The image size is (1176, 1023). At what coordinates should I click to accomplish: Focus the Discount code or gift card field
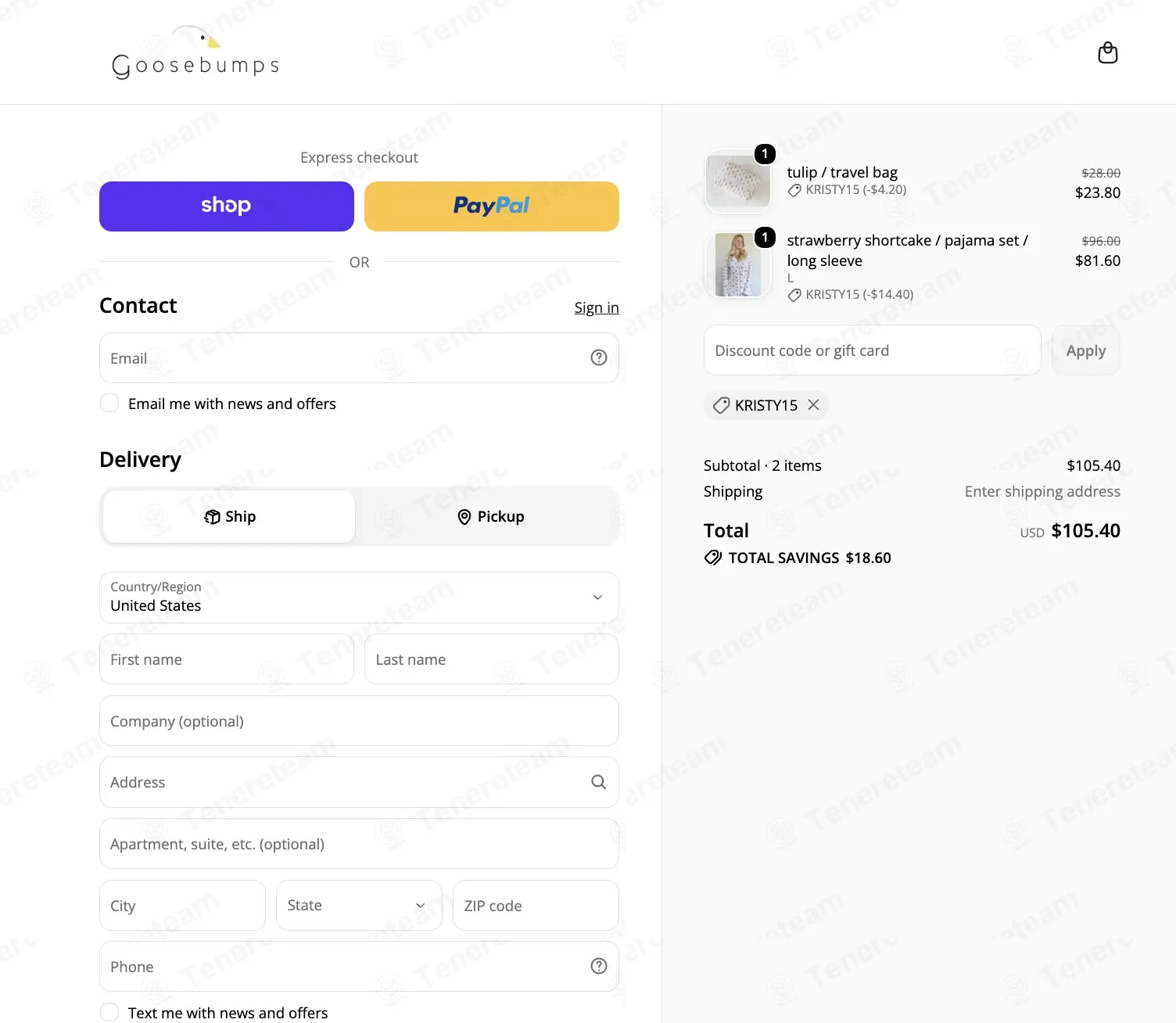873,350
